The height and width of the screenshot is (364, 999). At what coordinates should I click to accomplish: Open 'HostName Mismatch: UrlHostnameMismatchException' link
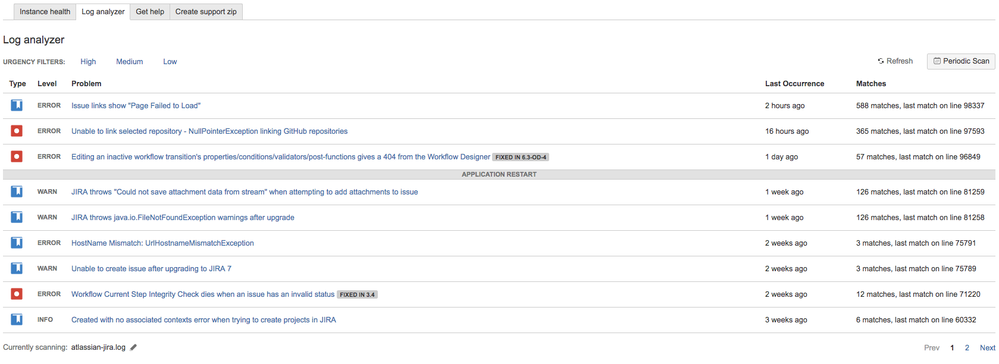(162, 243)
